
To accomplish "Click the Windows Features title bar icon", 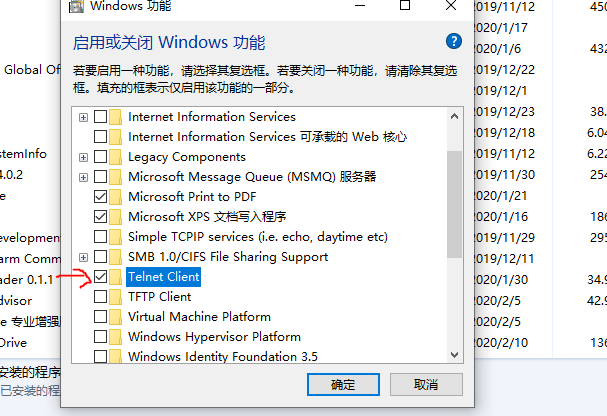I will [x=76, y=6].
